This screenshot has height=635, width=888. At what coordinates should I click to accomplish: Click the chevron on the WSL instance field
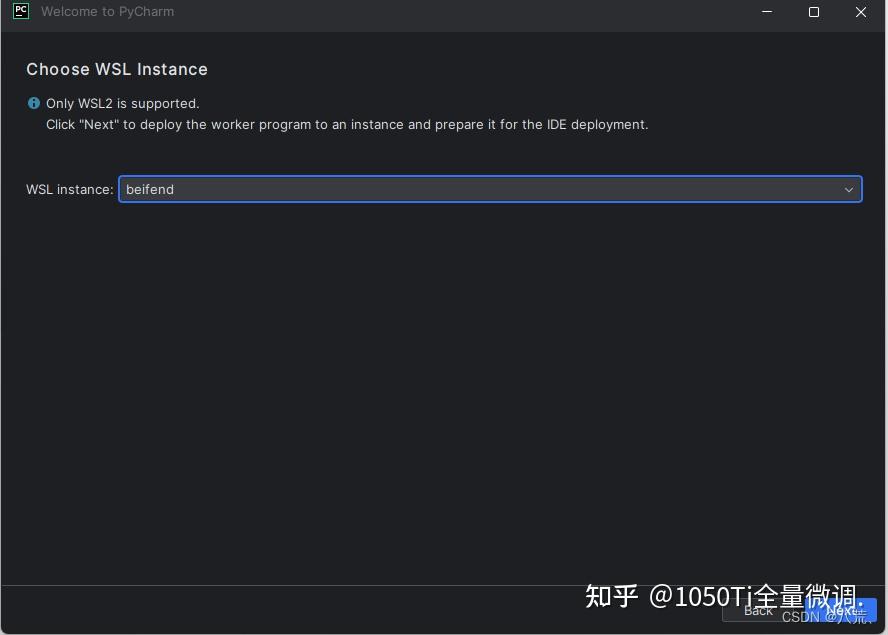[x=849, y=189]
